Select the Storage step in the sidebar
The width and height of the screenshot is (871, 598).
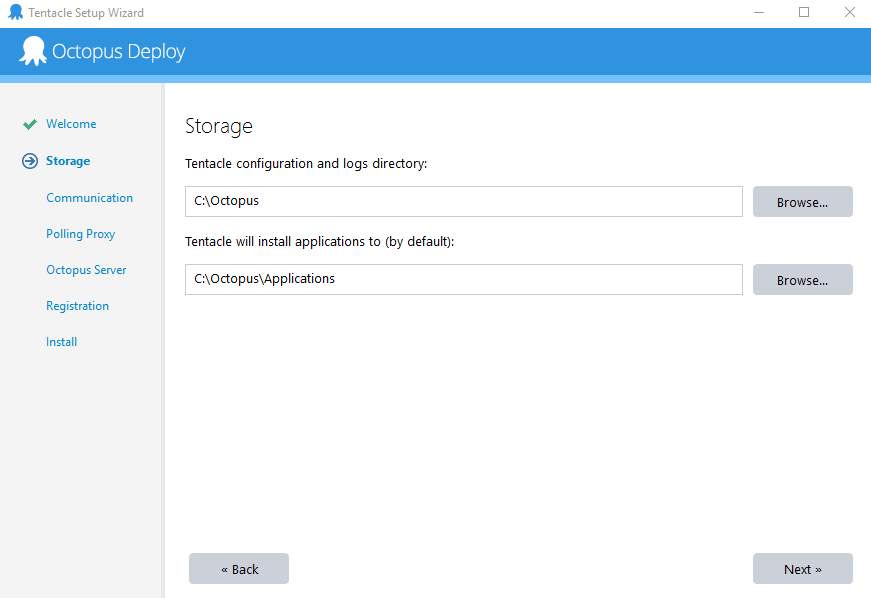[68, 161]
